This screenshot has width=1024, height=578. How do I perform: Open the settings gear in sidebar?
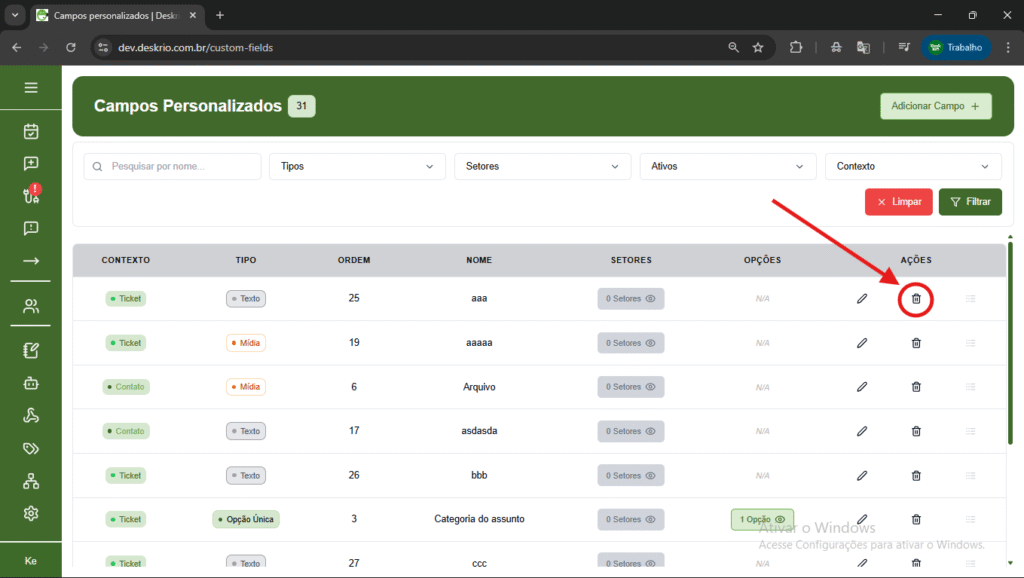coord(31,513)
